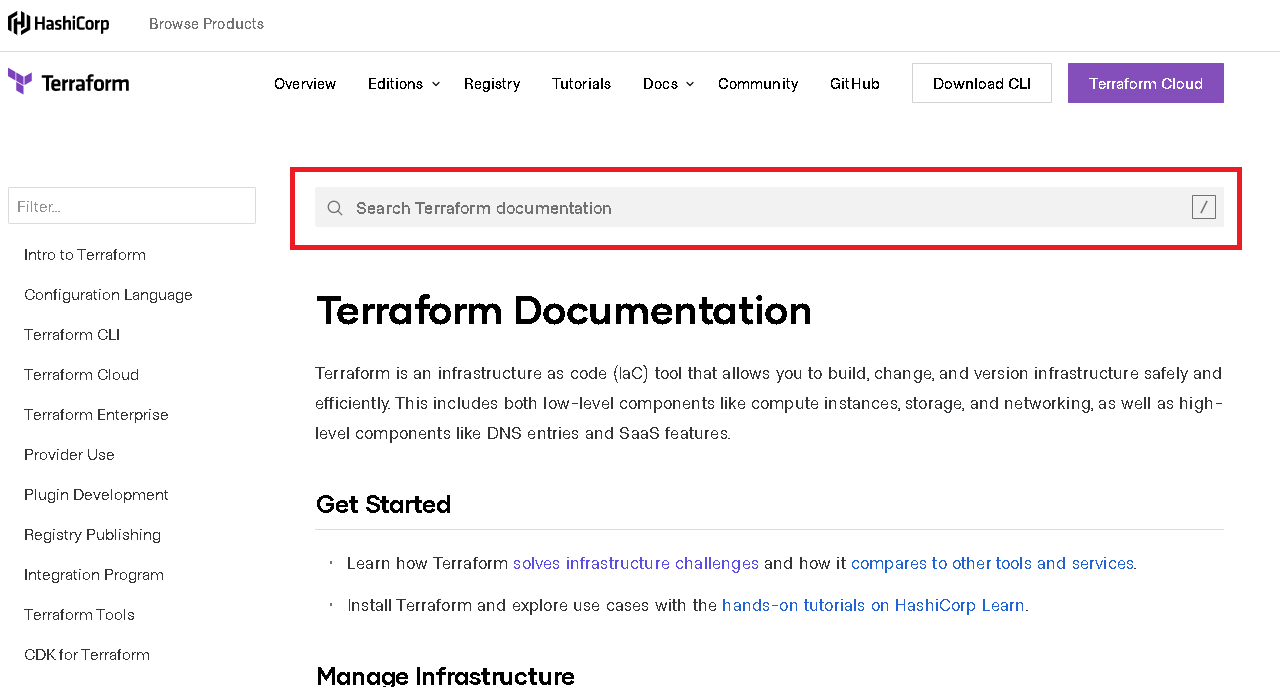Image resolution: width=1280 pixels, height=687 pixels.
Task: Expand the Editions dropdown
Action: tap(404, 84)
